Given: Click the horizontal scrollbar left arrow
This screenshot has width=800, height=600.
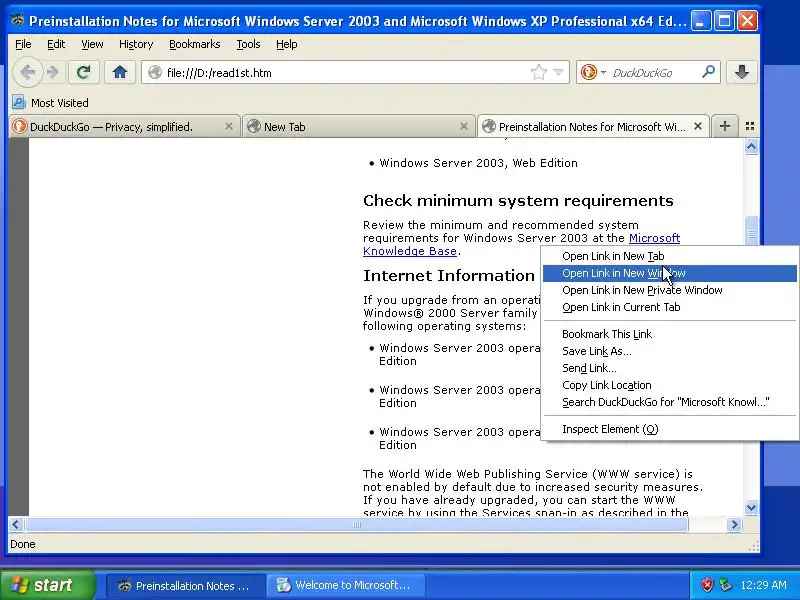Looking at the screenshot, I should pyautogui.click(x=16, y=524).
